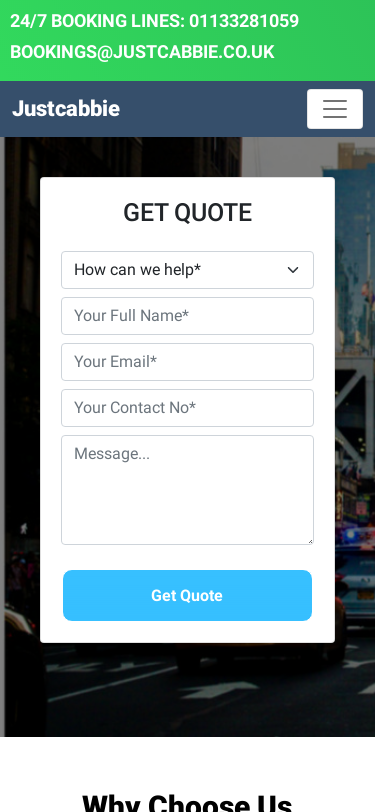Click the '24/7 BOOKING LINES' label text
Image resolution: width=375 pixels, height=812 pixels.
[x=97, y=21]
